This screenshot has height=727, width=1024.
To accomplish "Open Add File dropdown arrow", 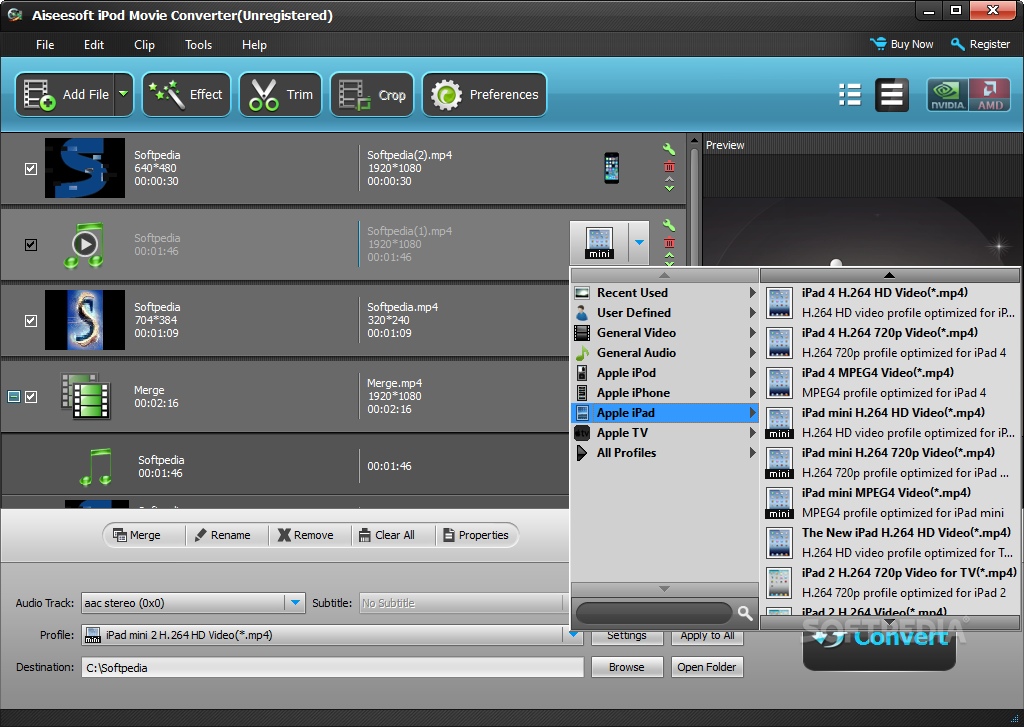I will (x=123, y=95).
